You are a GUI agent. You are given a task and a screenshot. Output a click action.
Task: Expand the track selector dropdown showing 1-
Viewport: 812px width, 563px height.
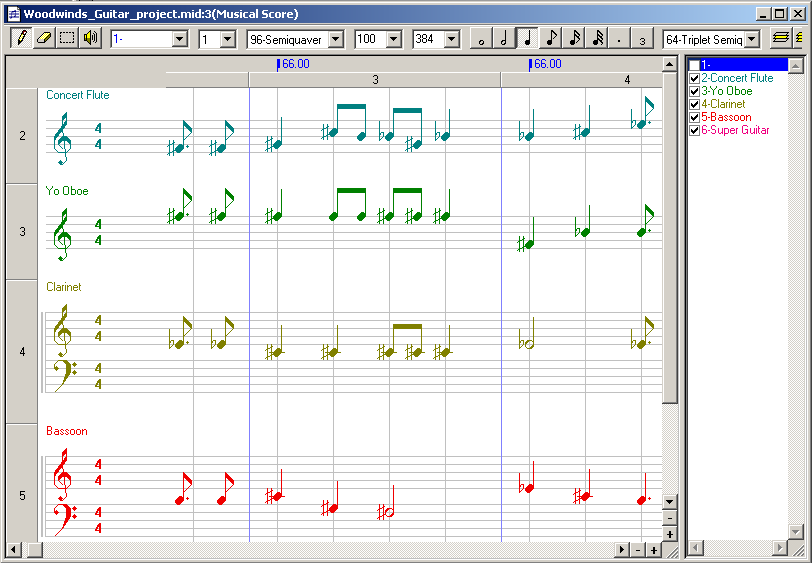point(180,39)
